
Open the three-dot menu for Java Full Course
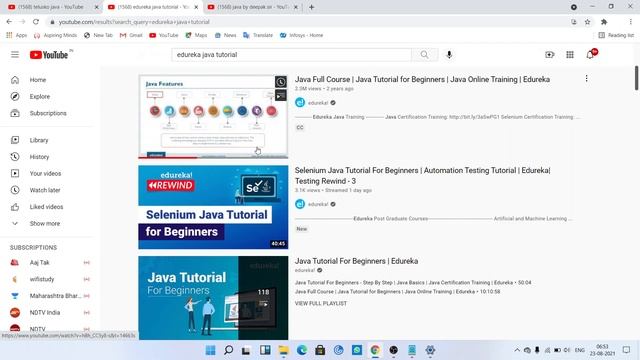[x=587, y=78]
